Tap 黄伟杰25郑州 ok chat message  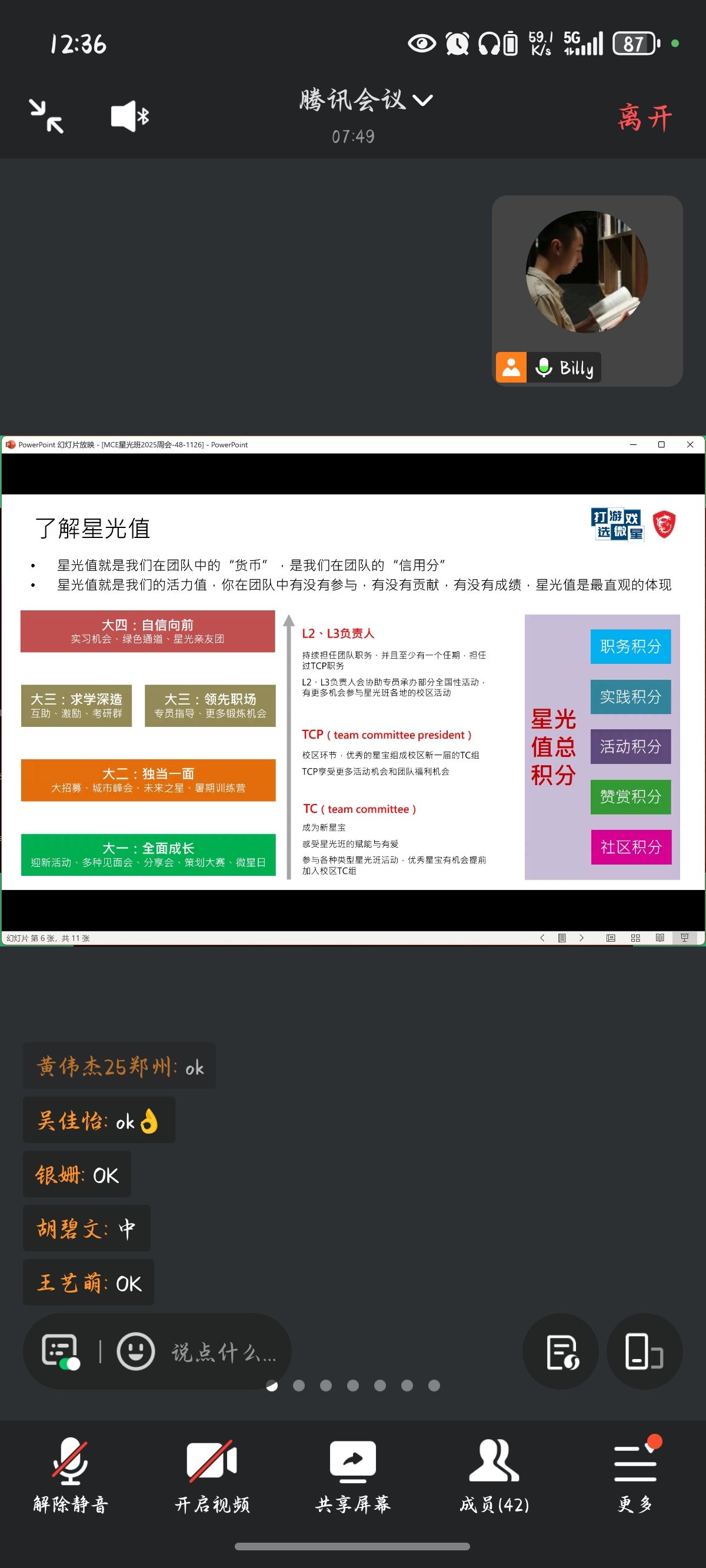pos(119,1067)
